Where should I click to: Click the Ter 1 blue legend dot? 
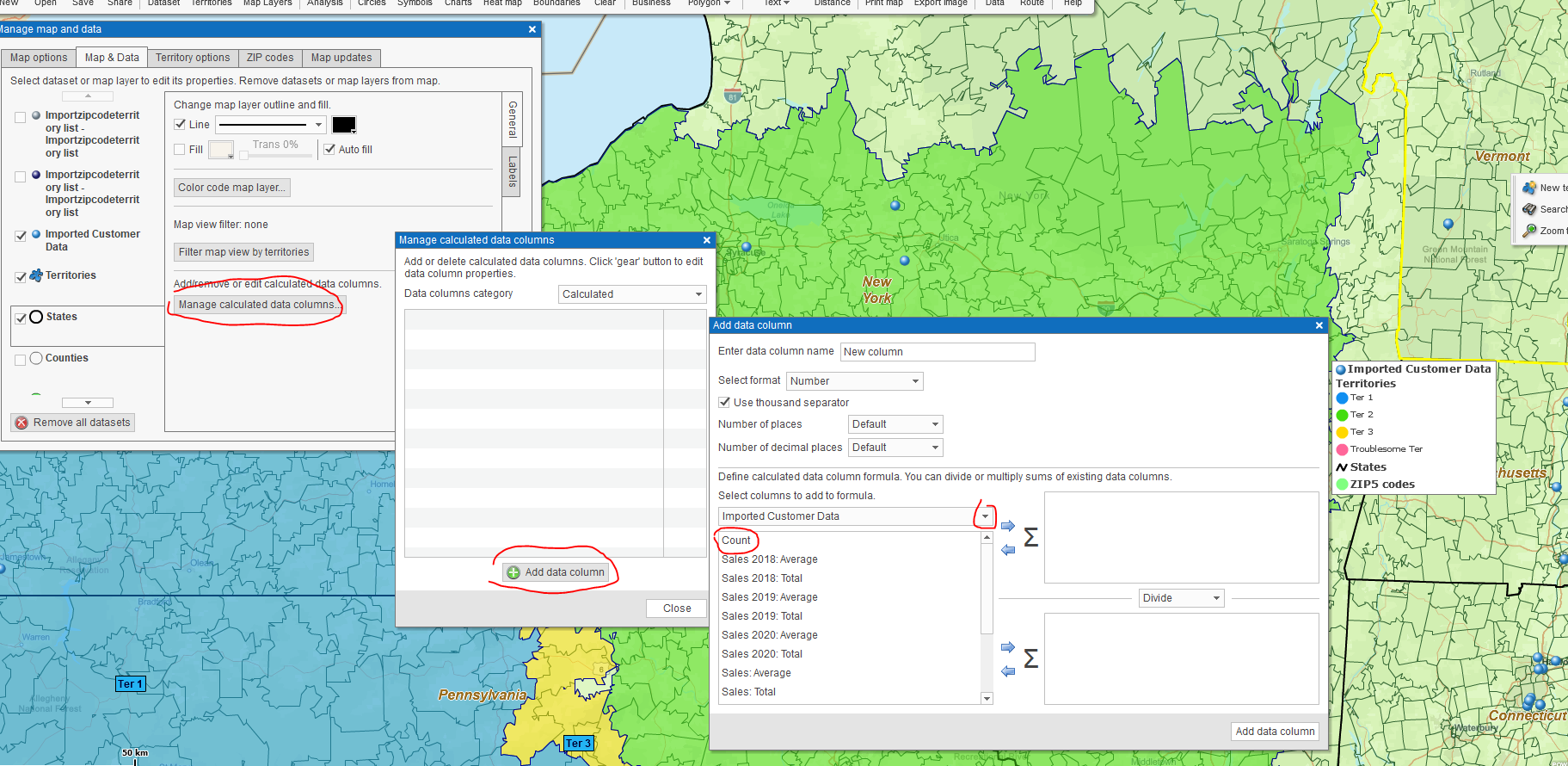[x=1342, y=398]
